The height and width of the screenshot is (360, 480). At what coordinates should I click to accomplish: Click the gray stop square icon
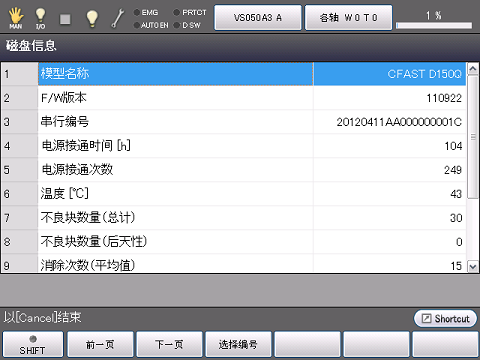point(65,19)
